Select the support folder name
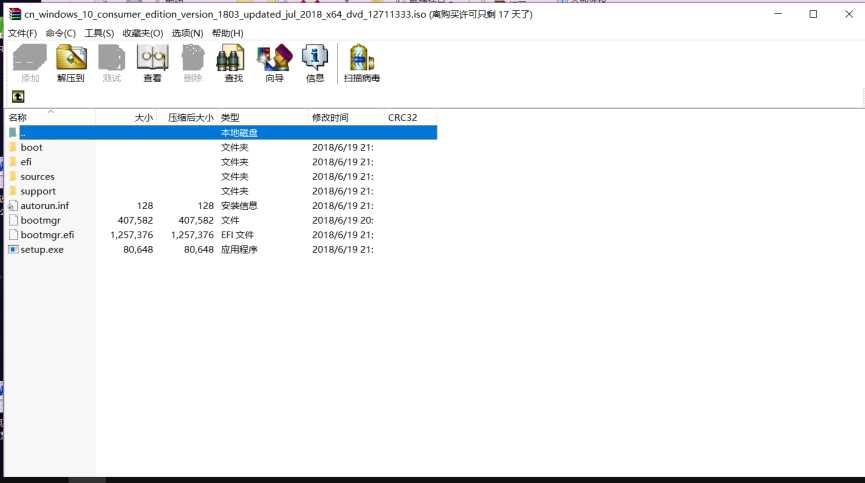The image size is (865, 483). coord(38,191)
